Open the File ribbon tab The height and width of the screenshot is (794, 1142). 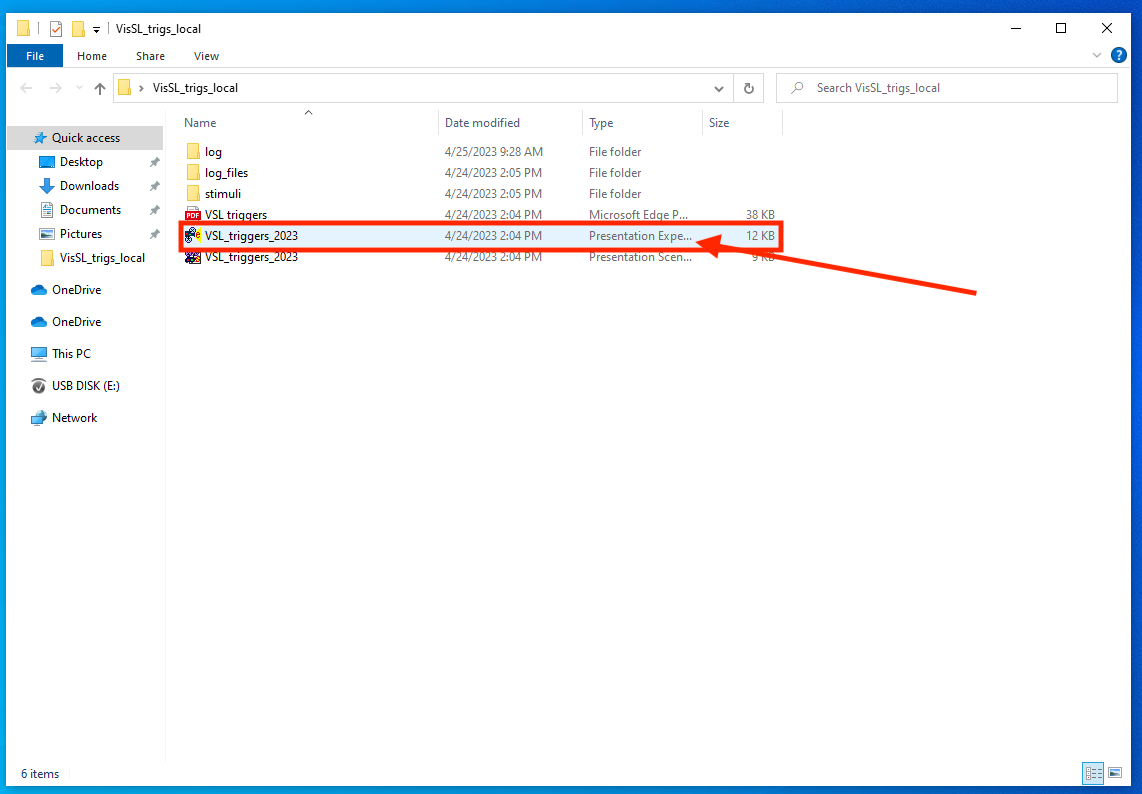click(35, 56)
